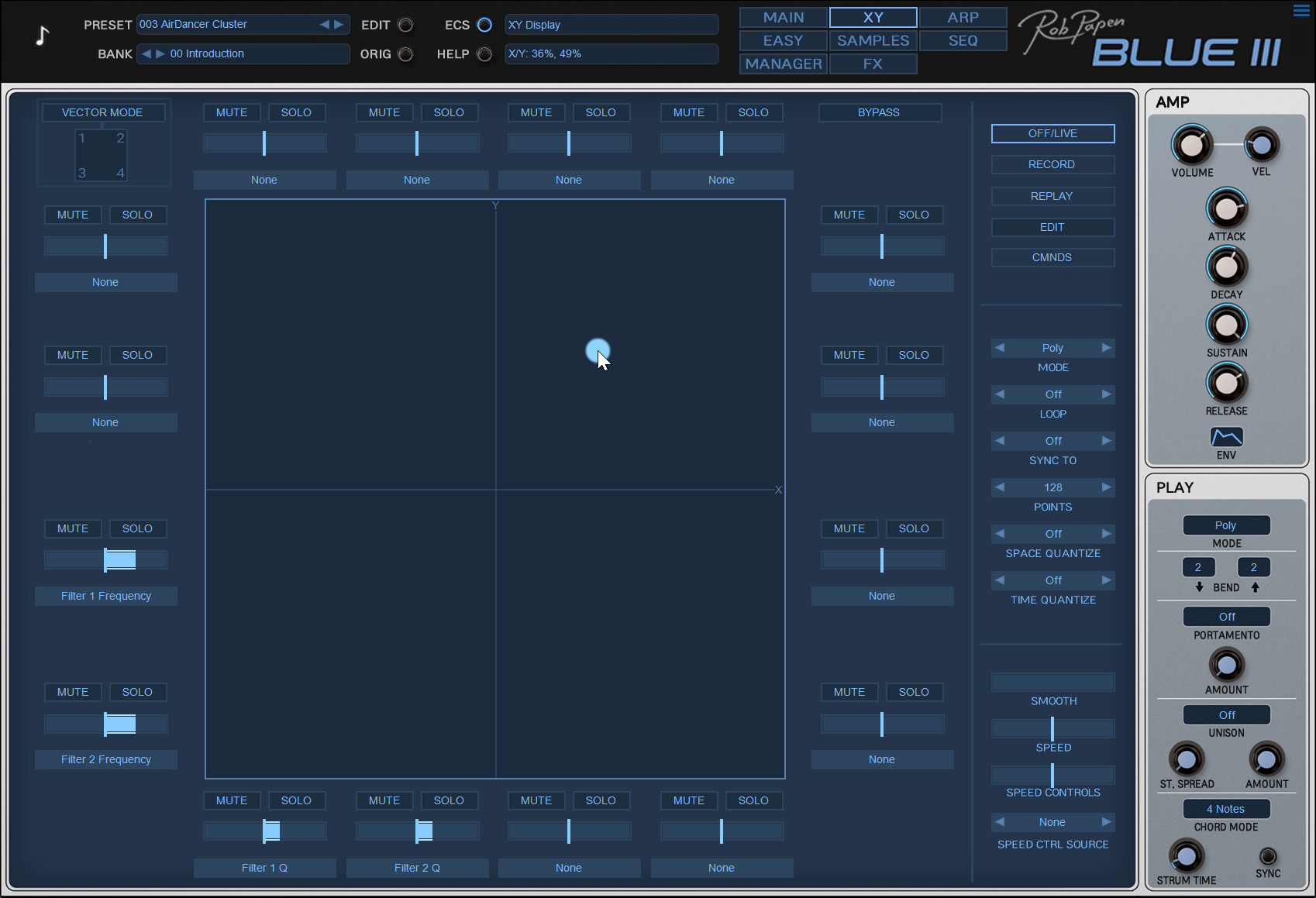Adjust the SPEED CONTROLS slider
Image resolution: width=1316 pixels, height=898 pixels.
point(1052,775)
